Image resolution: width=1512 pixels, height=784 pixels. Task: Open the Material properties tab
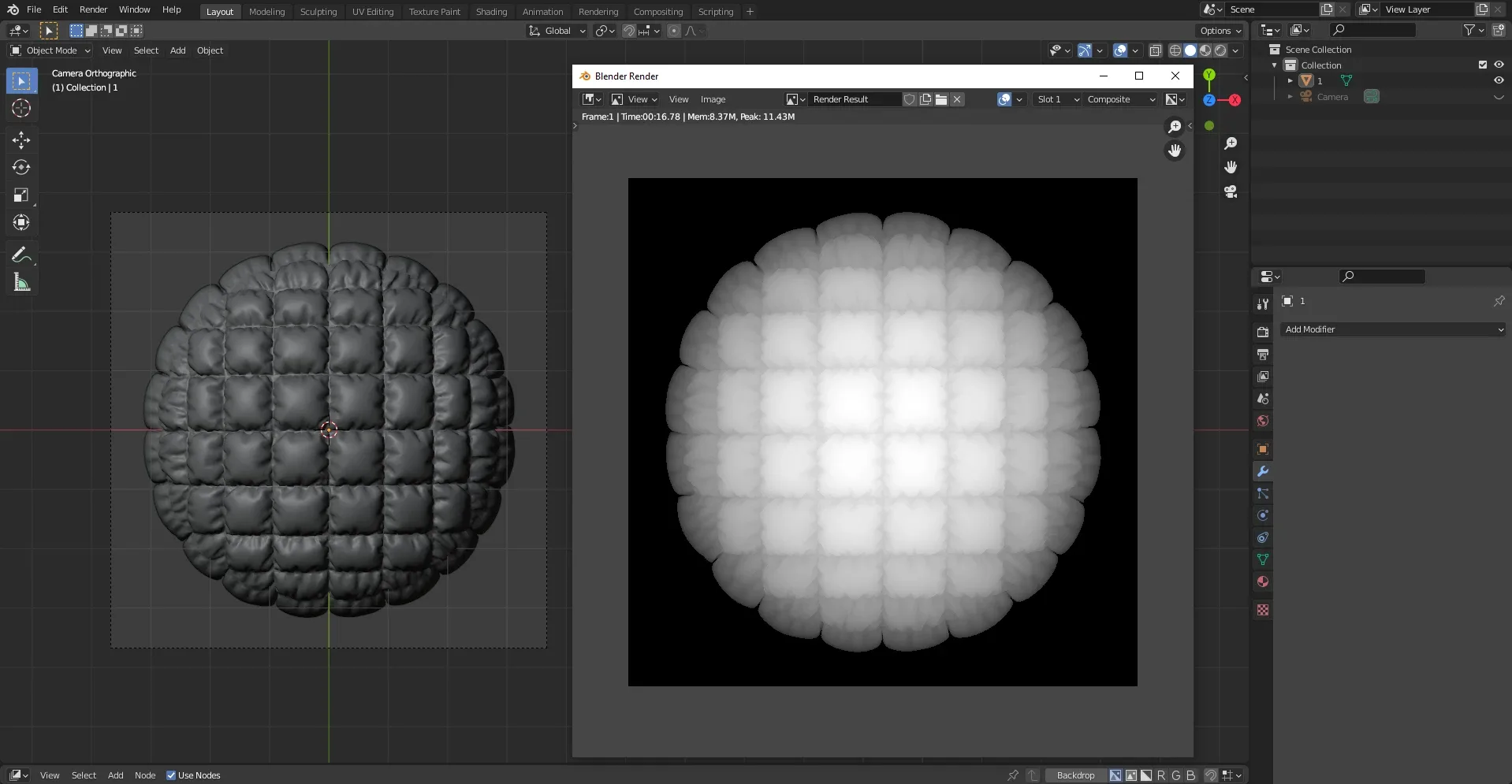(1262, 582)
